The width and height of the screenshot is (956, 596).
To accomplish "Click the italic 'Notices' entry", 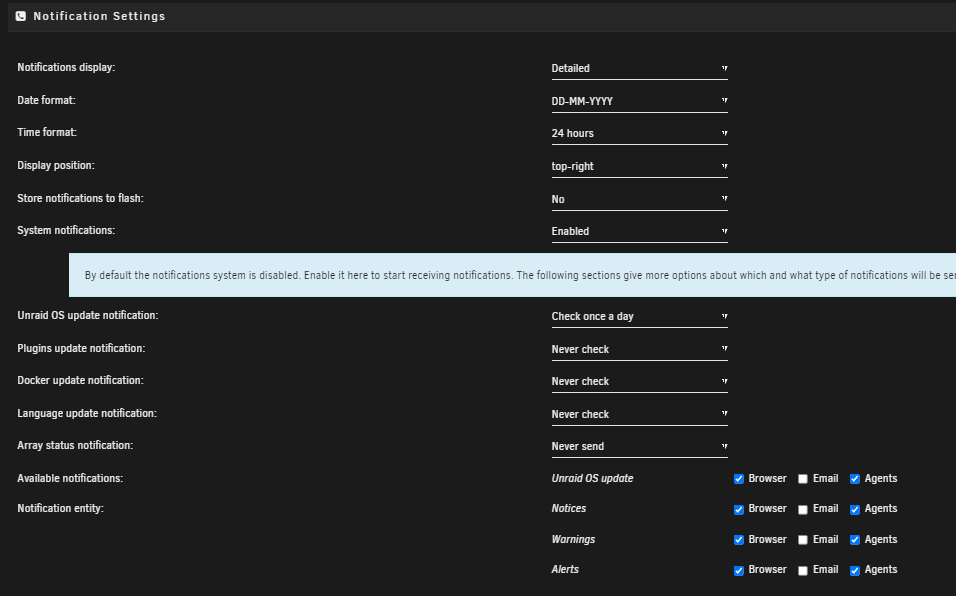I will (x=569, y=508).
